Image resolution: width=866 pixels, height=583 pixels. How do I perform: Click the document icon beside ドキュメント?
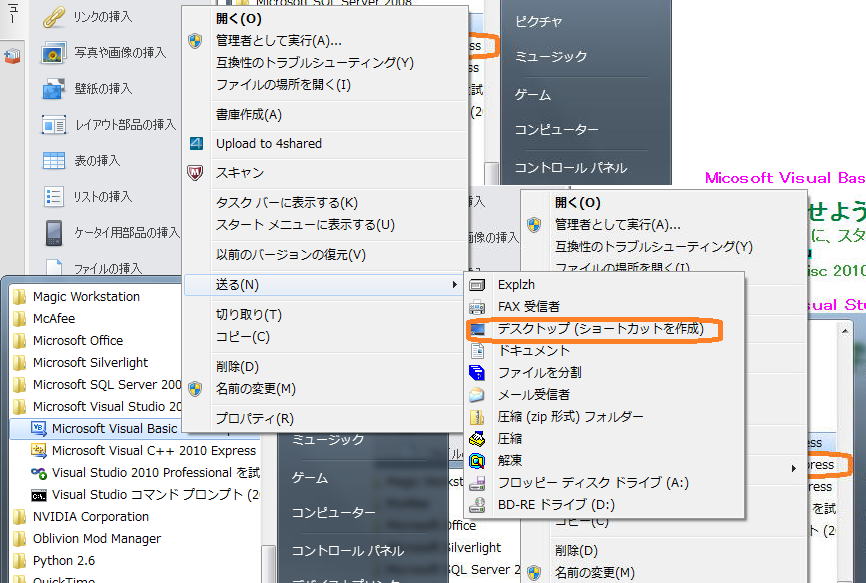[478, 351]
